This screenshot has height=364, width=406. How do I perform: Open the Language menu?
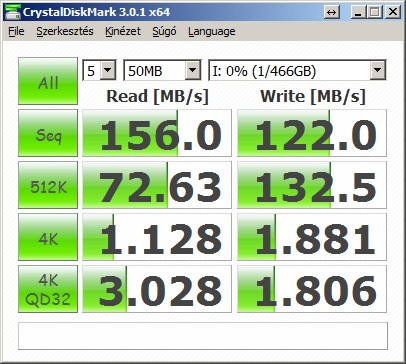point(212,31)
